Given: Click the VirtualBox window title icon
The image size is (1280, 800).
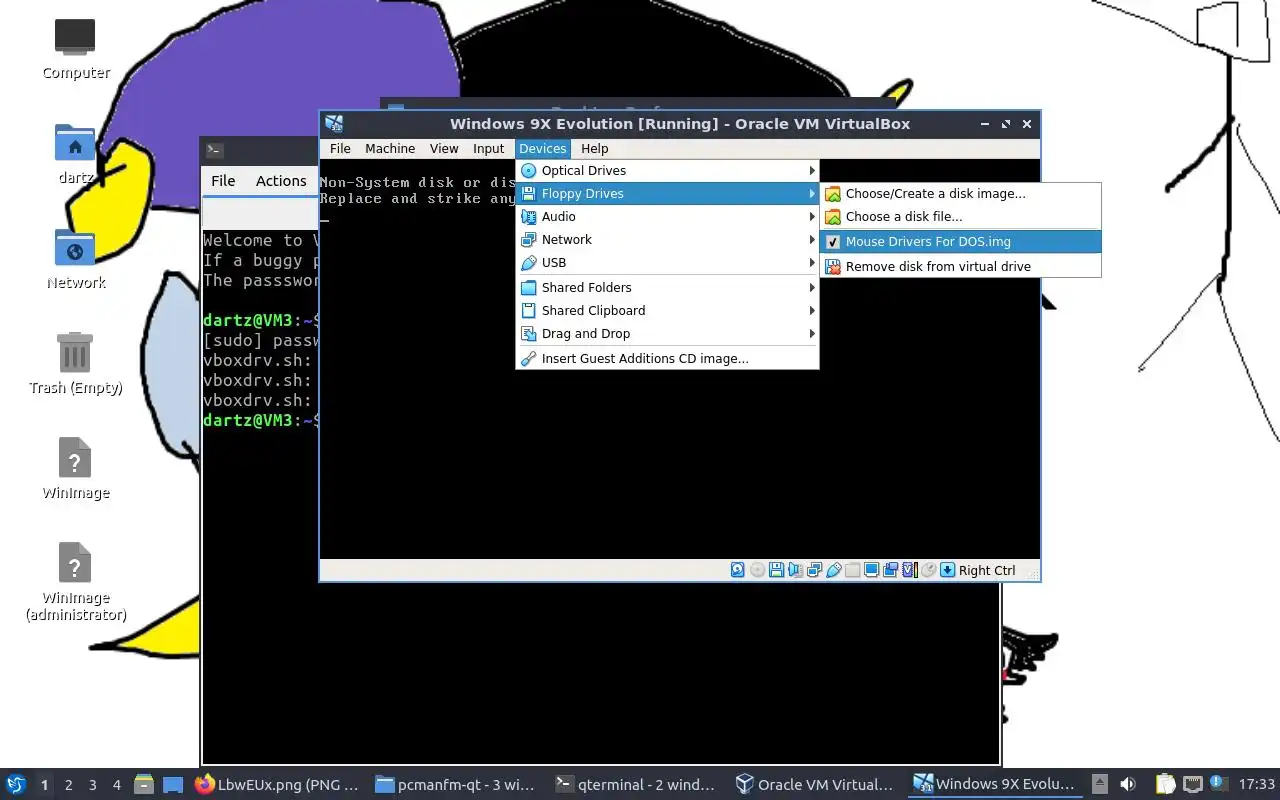Looking at the screenshot, I should (334, 124).
